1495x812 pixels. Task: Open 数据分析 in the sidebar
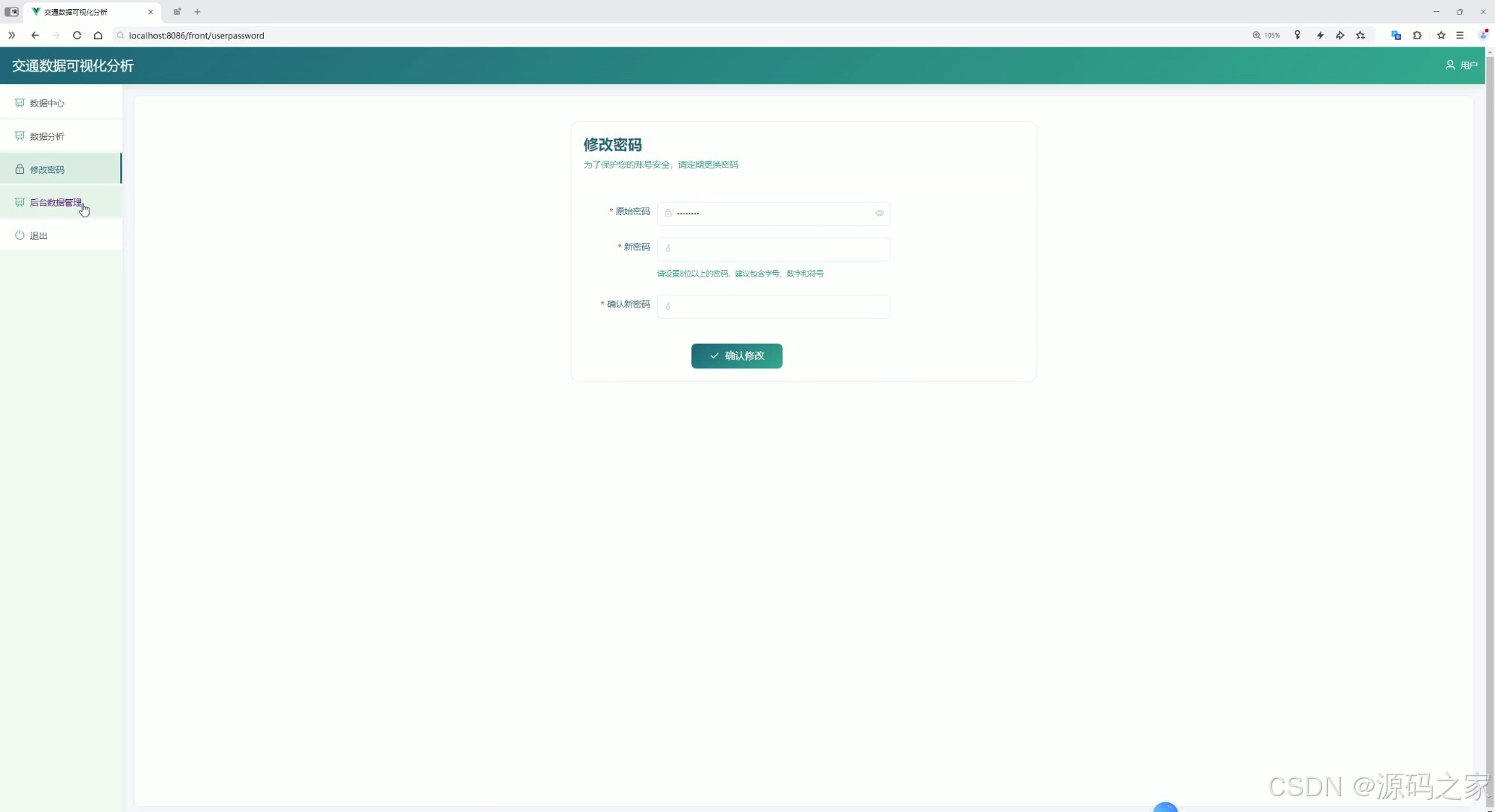pos(47,136)
